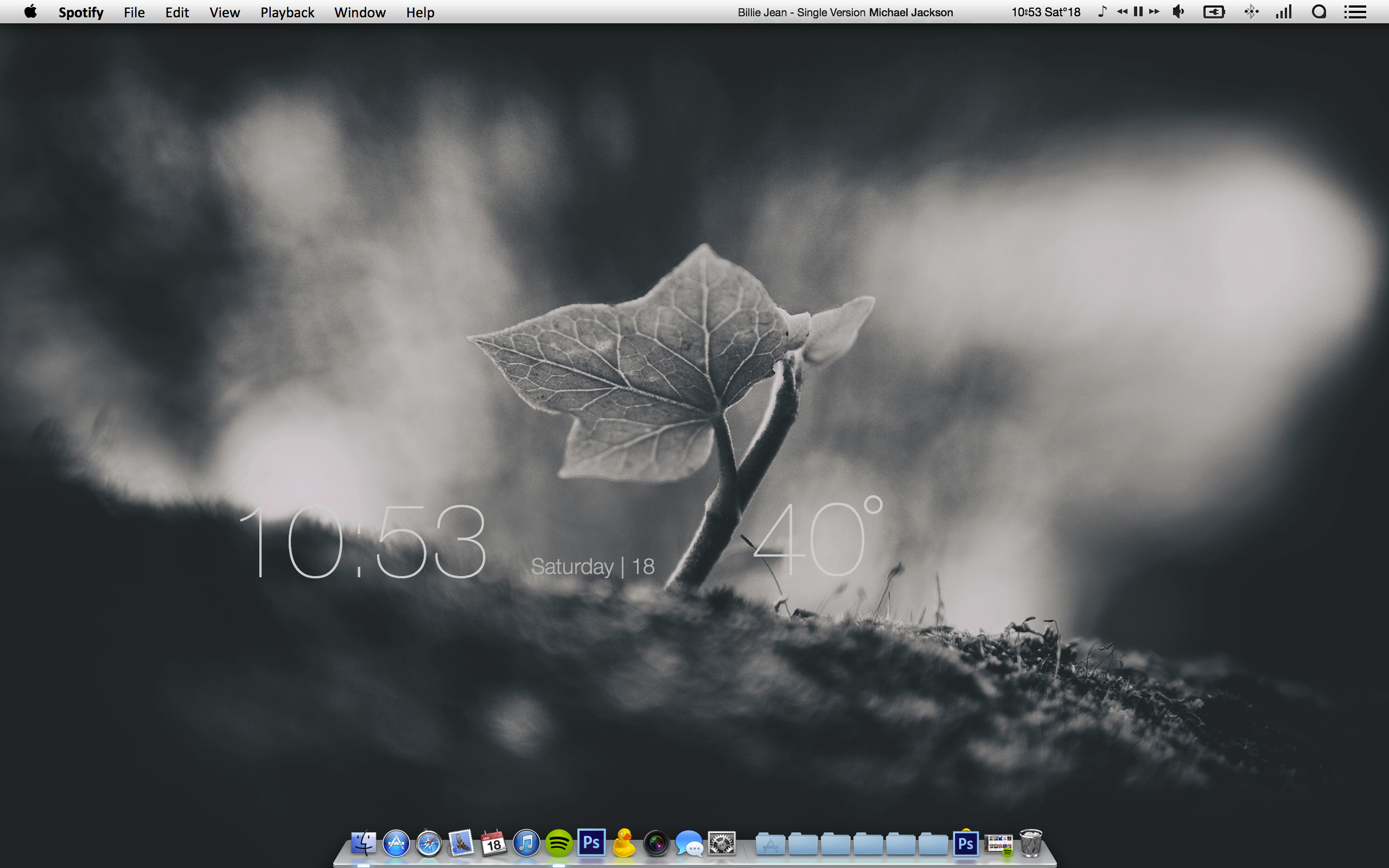
Task: Skip to next track in menu bar
Action: click(1154, 11)
